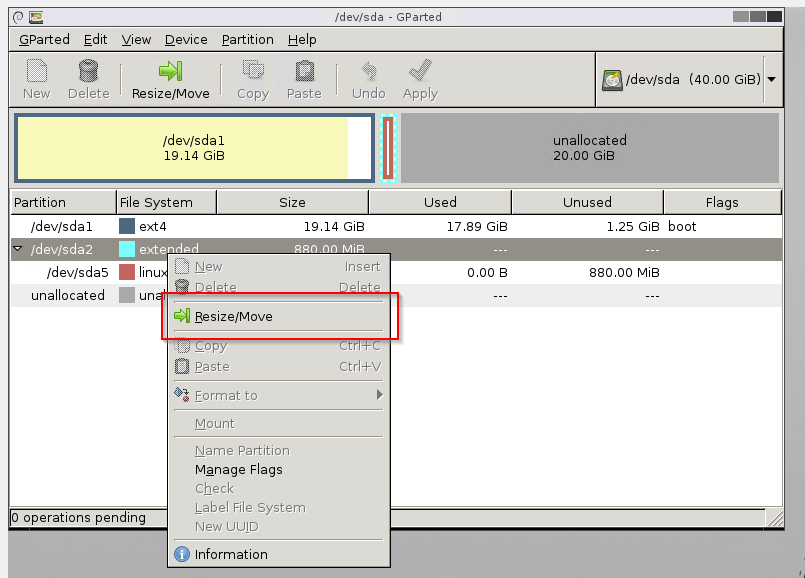The height and width of the screenshot is (578, 805).
Task: Select the /dev/sda5 partition row
Action: [396, 272]
